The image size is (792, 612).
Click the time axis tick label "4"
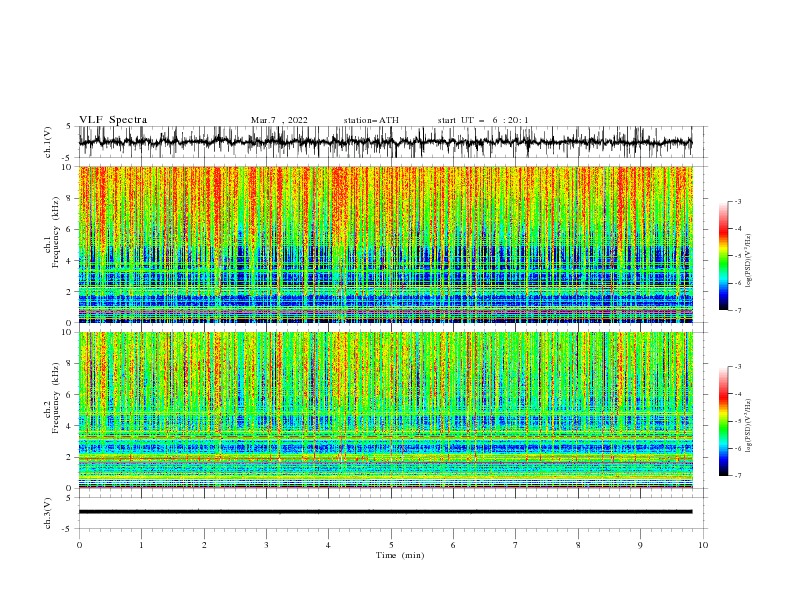[328, 545]
